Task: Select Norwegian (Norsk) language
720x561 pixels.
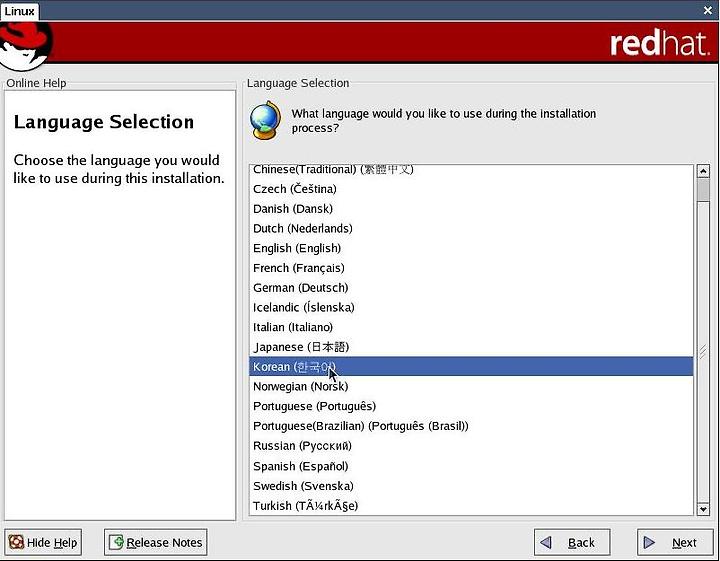Action: click(x=471, y=386)
